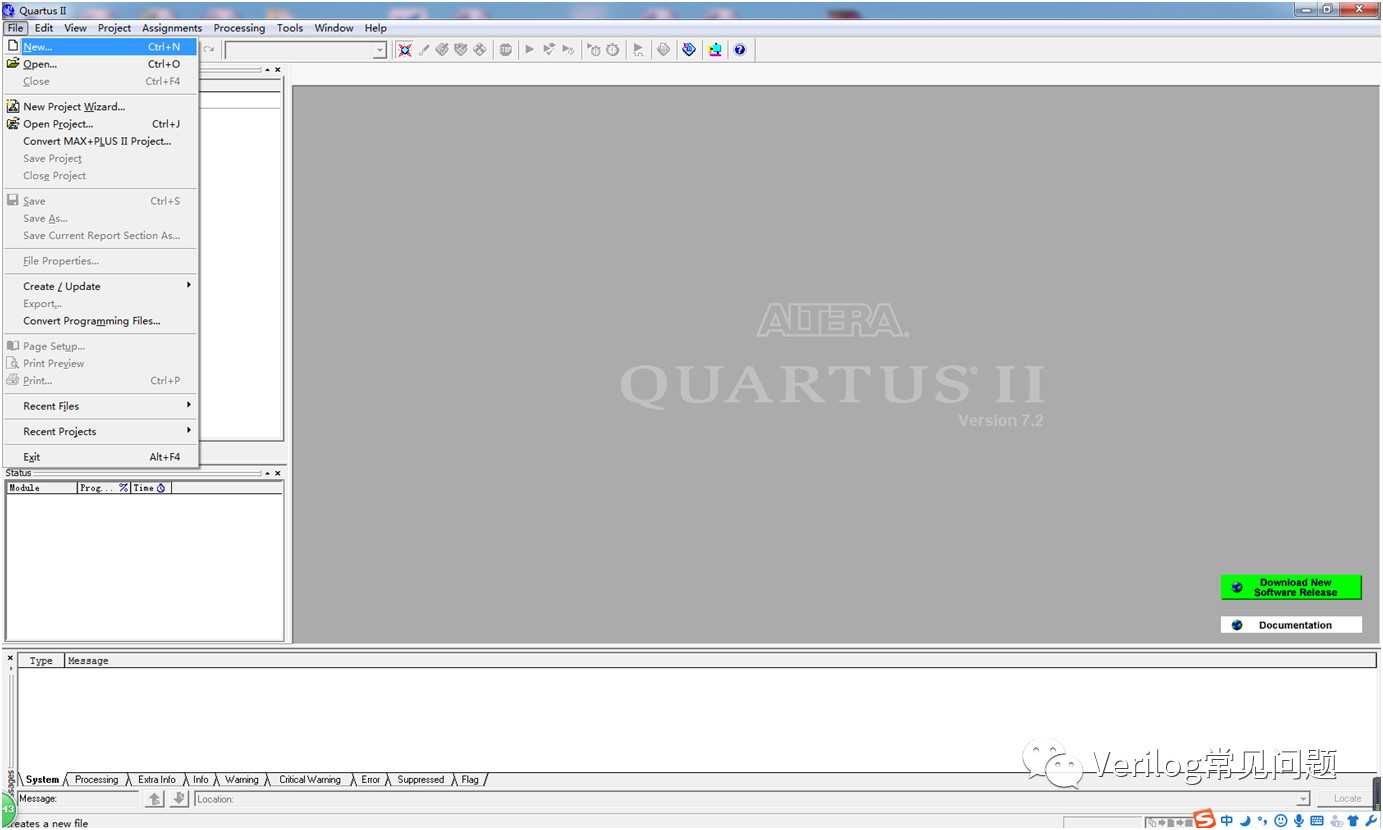Switch to the Critical Warning tab
1383x830 pixels.
click(x=310, y=780)
